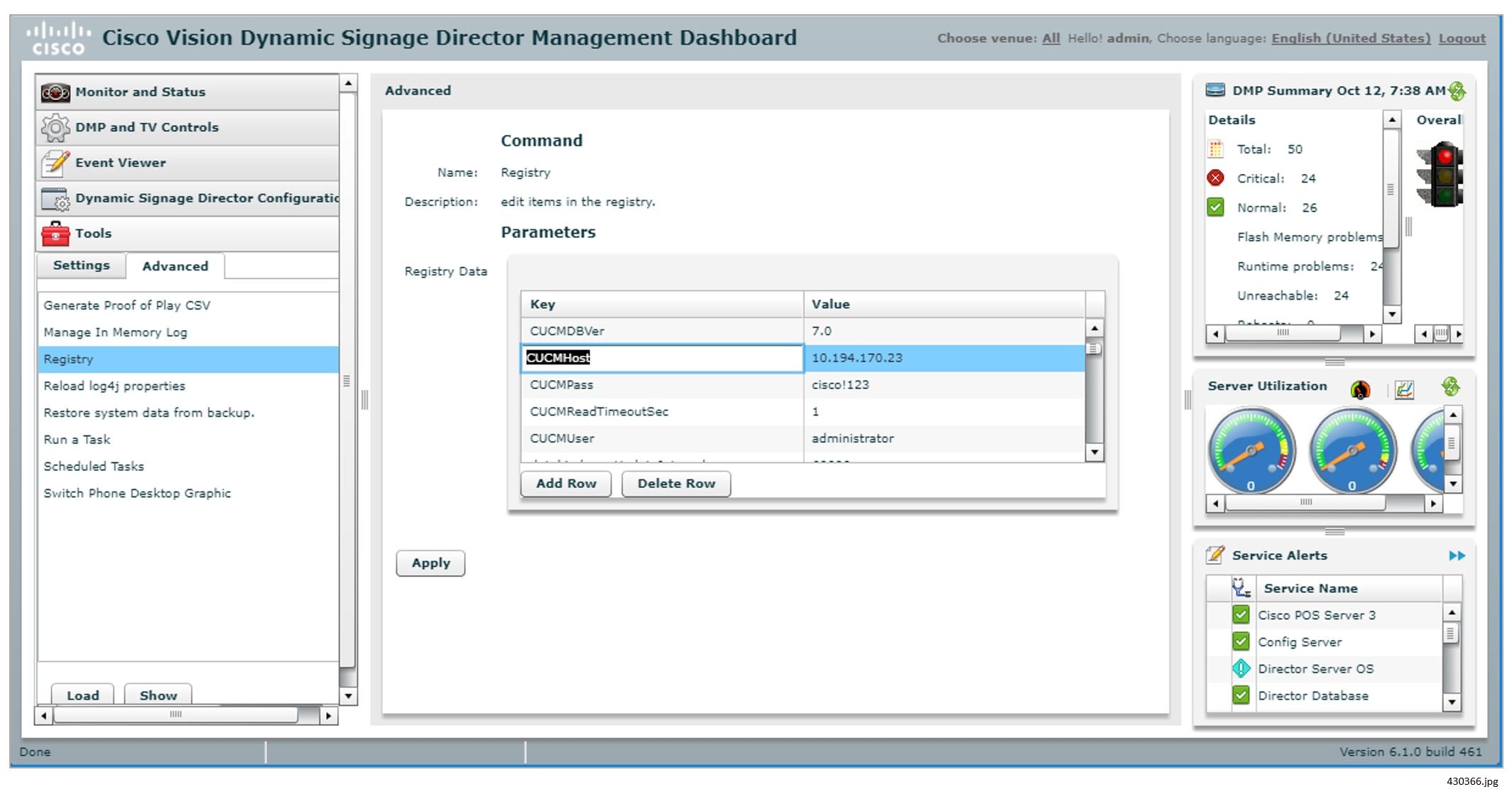
Task: Select the Advanced tab
Action: point(175,266)
